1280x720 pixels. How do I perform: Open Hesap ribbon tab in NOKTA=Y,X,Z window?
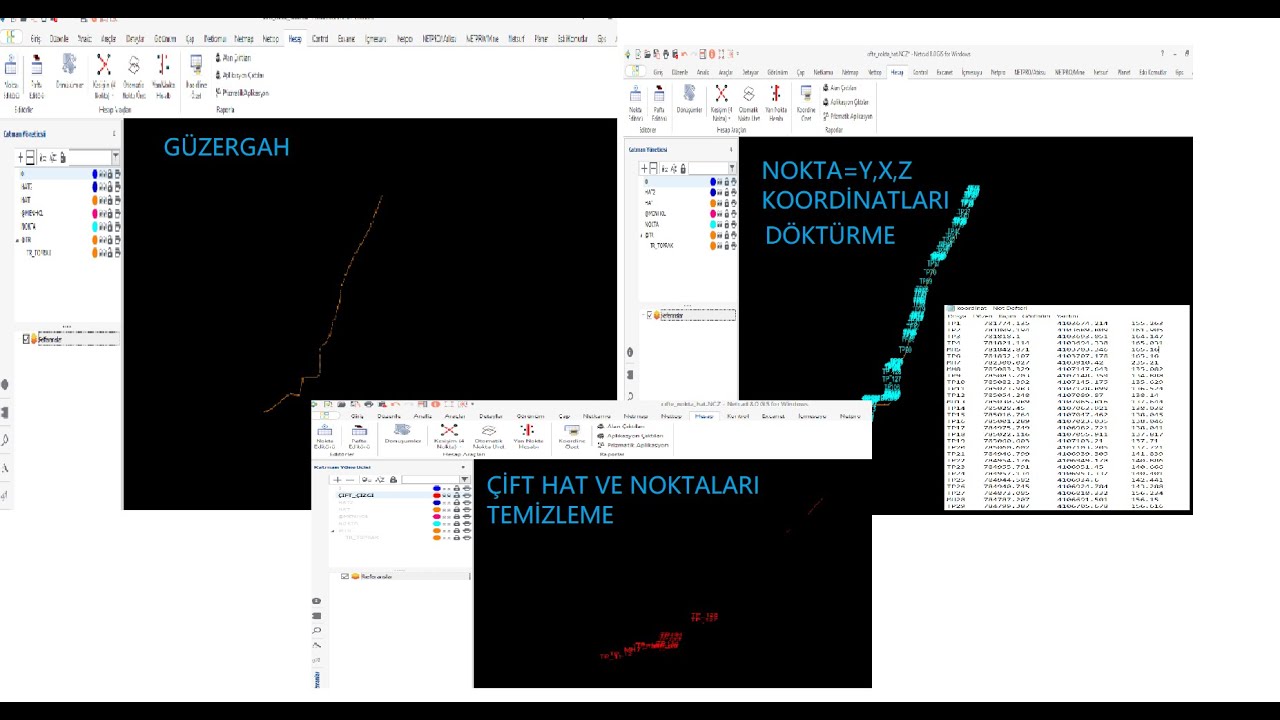click(897, 72)
